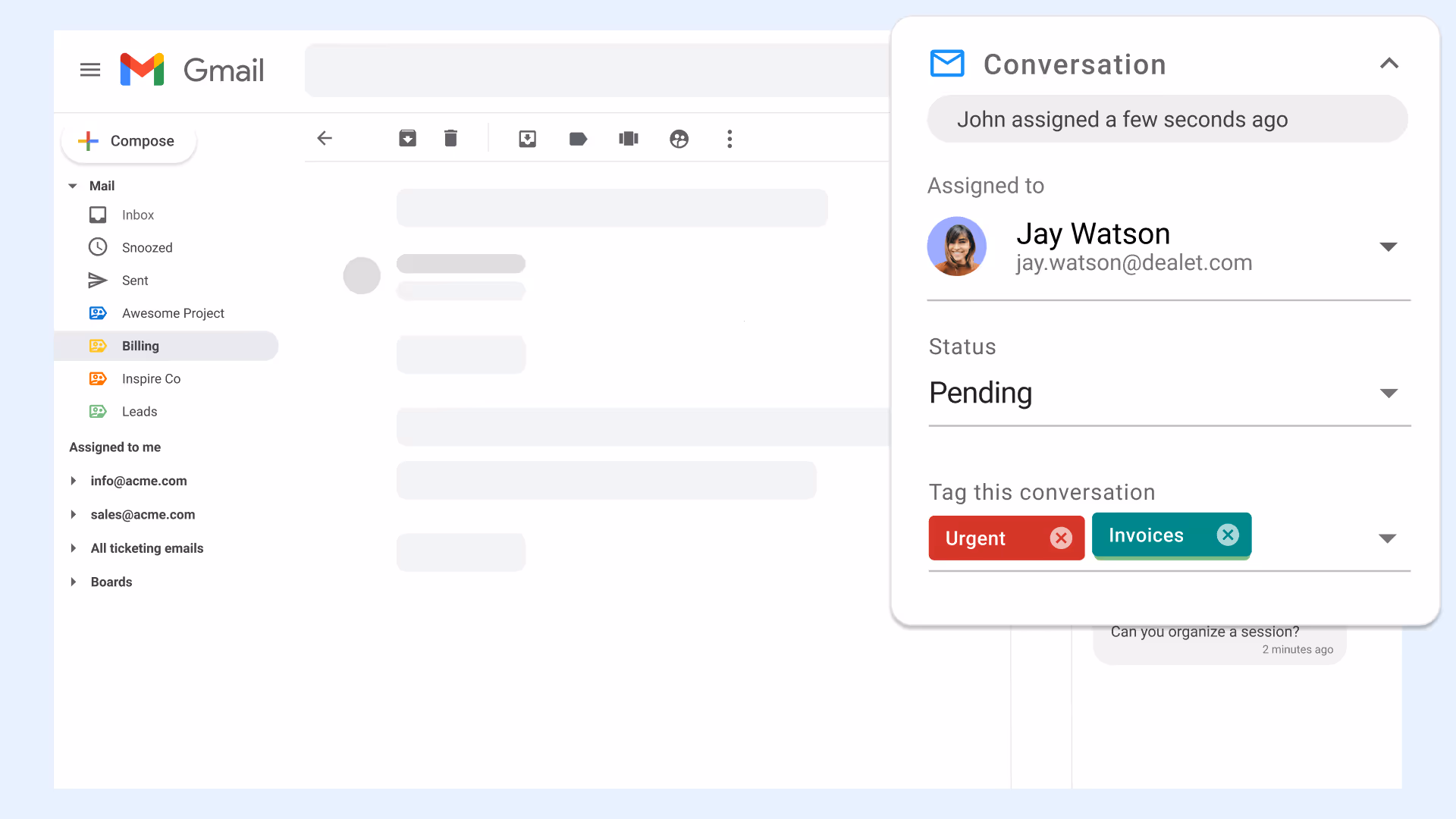The width and height of the screenshot is (1456, 819).
Task: Collapse the Conversation panel chevron
Action: pos(1389,64)
